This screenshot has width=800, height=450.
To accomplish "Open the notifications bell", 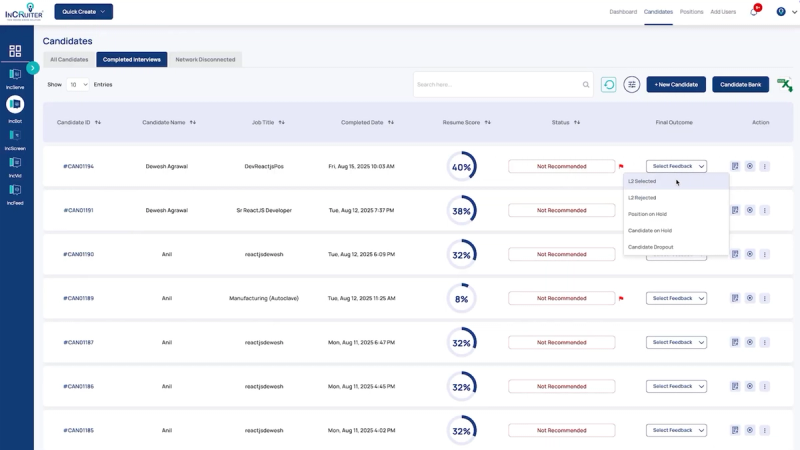I will pyautogui.click(x=754, y=11).
